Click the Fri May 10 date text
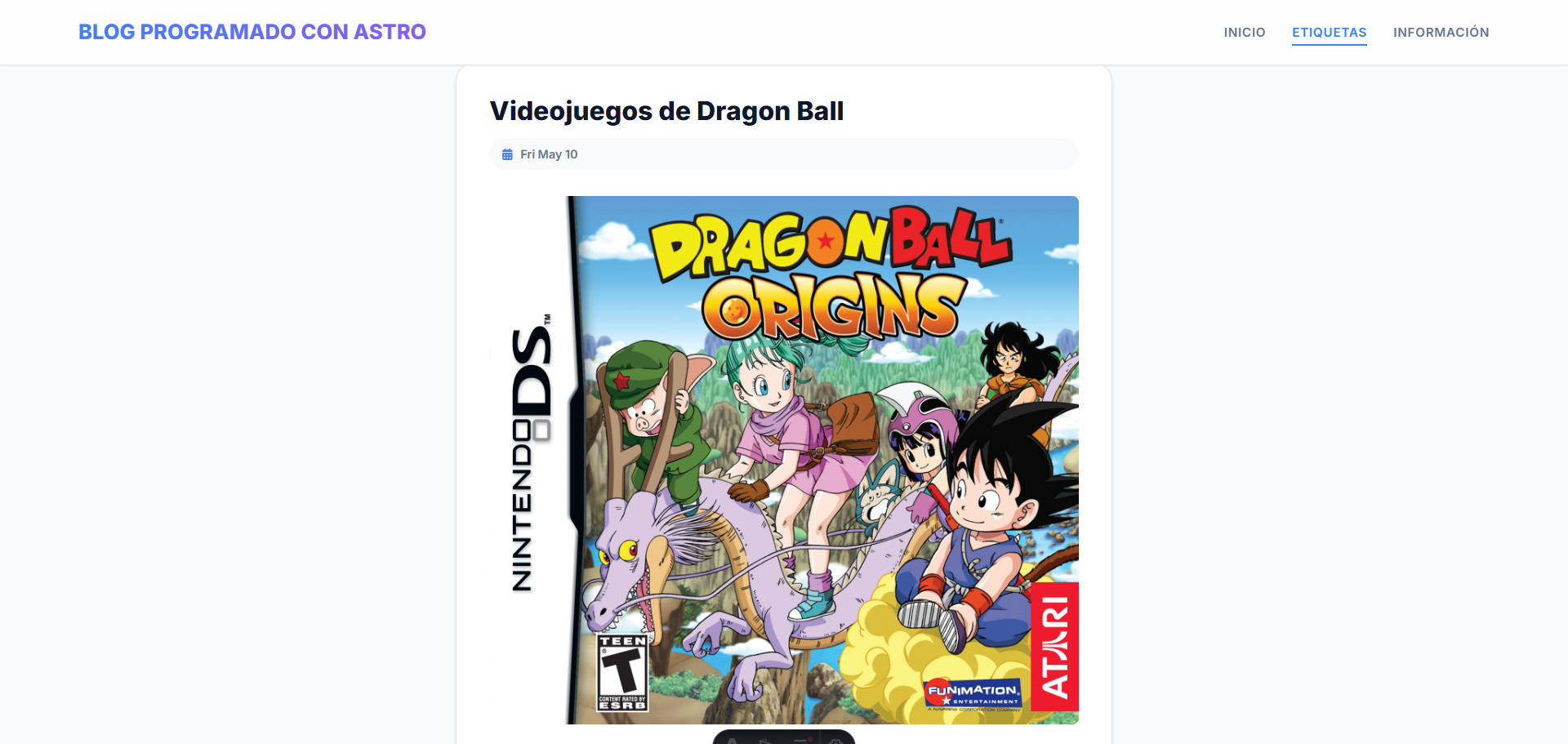 (549, 154)
